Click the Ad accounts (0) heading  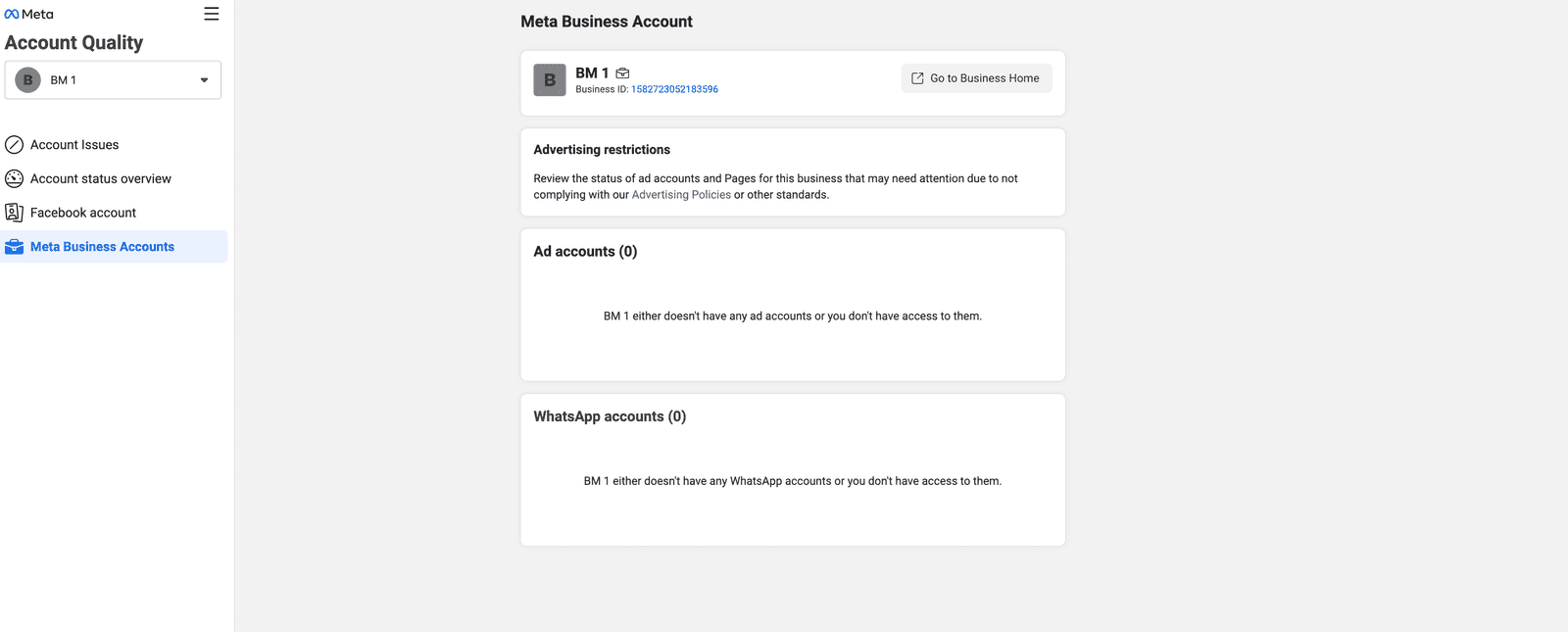pyautogui.click(x=585, y=252)
